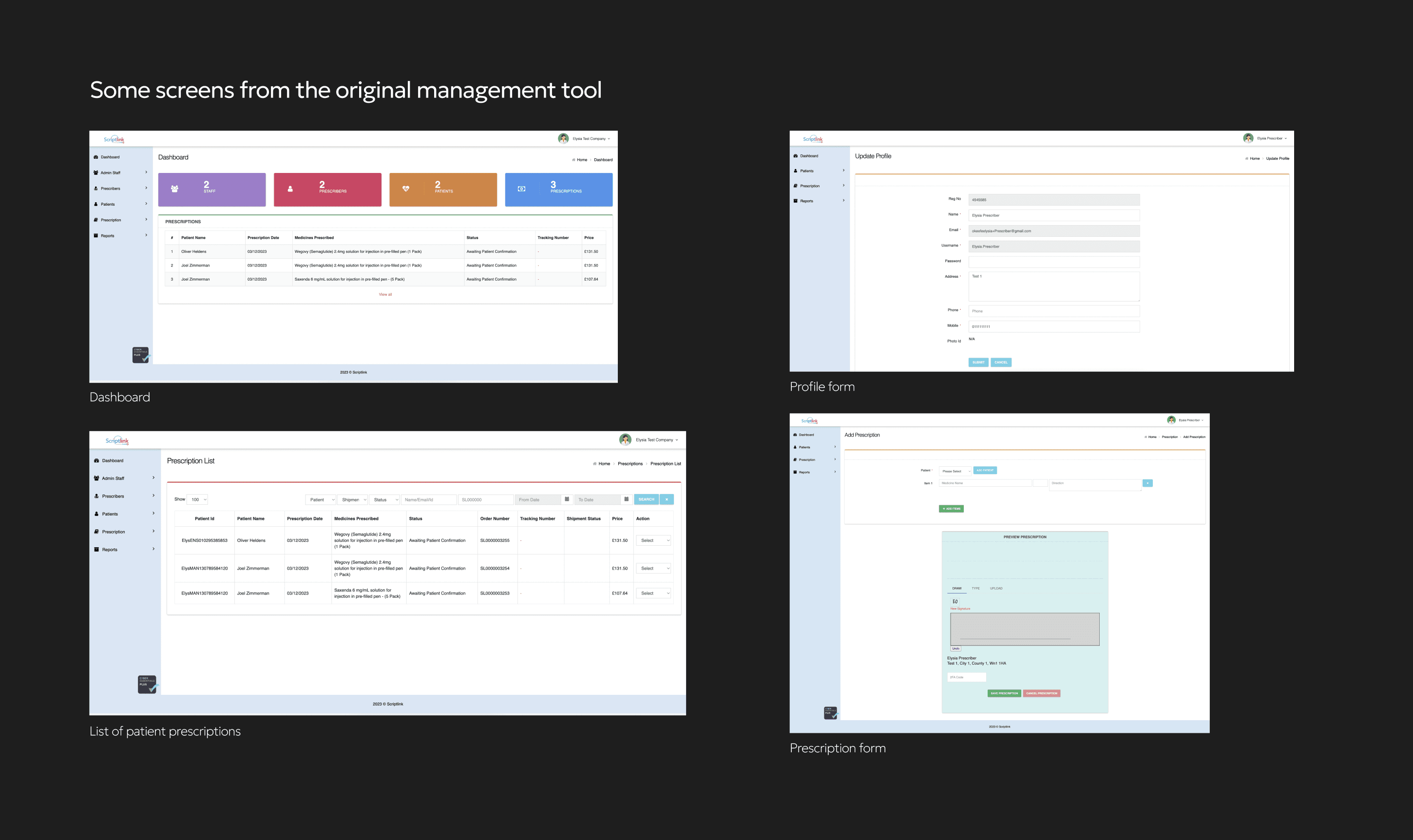The image size is (1413, 840).
Task: Click the green ADD ITEMS button
Action: [x=950, y=508]
